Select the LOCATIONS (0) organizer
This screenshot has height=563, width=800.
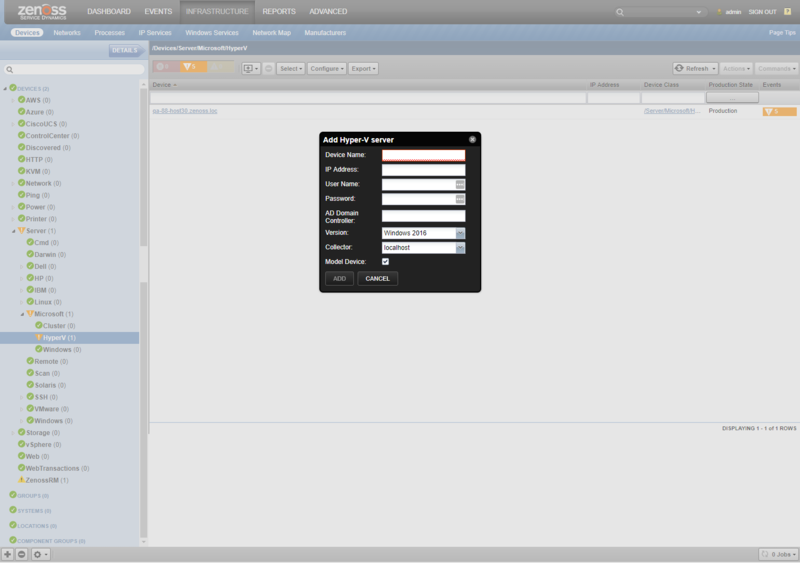37,526
